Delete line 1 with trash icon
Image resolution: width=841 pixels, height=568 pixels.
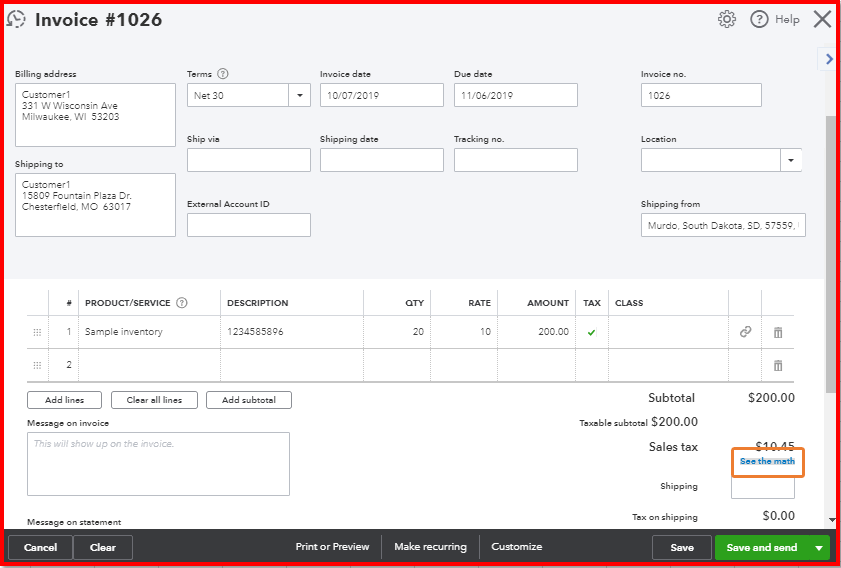778,333
